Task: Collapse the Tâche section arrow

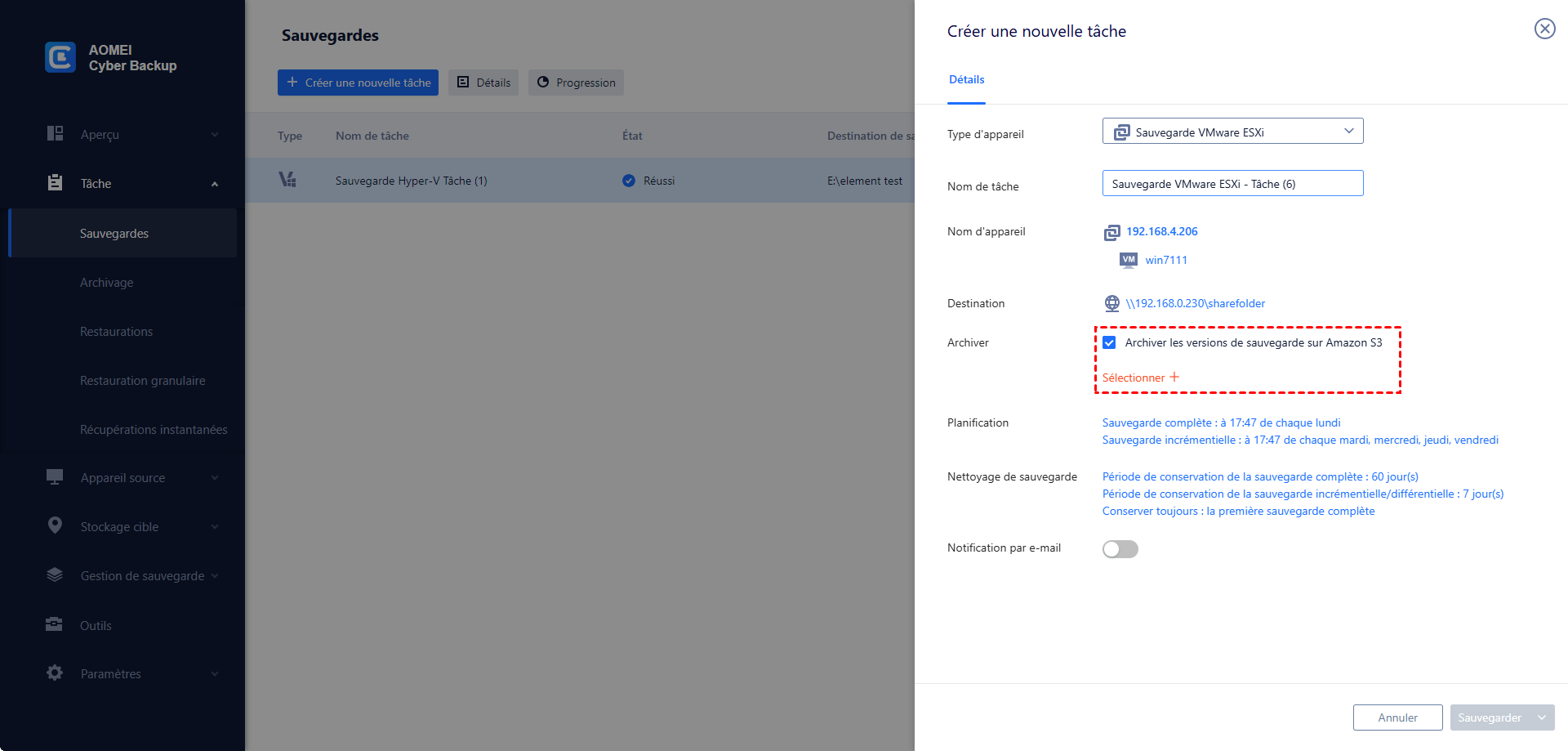Action: 215,184
